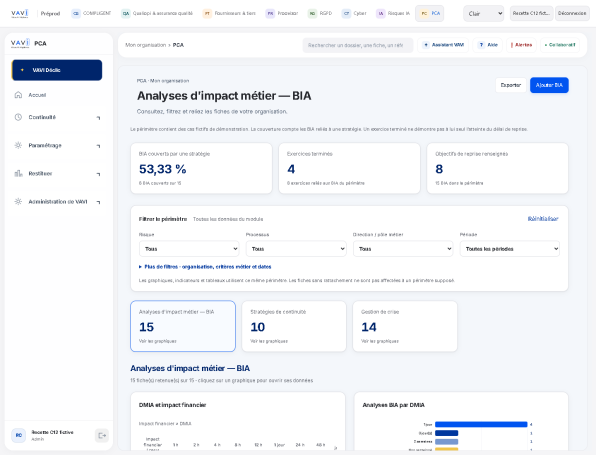The image size is (596, 455).
Task: Switch to the Risques IA tab
Action: pyautogui.click(x=393, y=14)
